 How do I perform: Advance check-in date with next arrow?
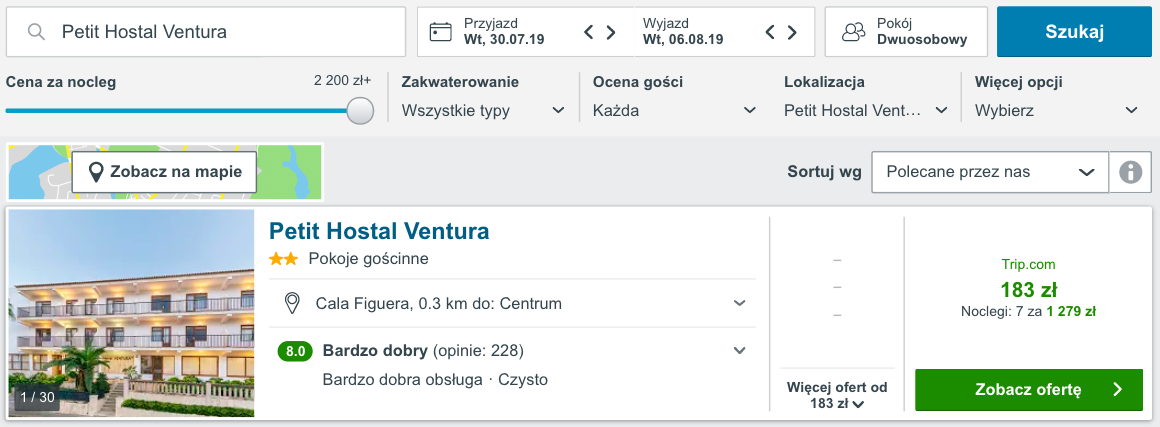611,32
